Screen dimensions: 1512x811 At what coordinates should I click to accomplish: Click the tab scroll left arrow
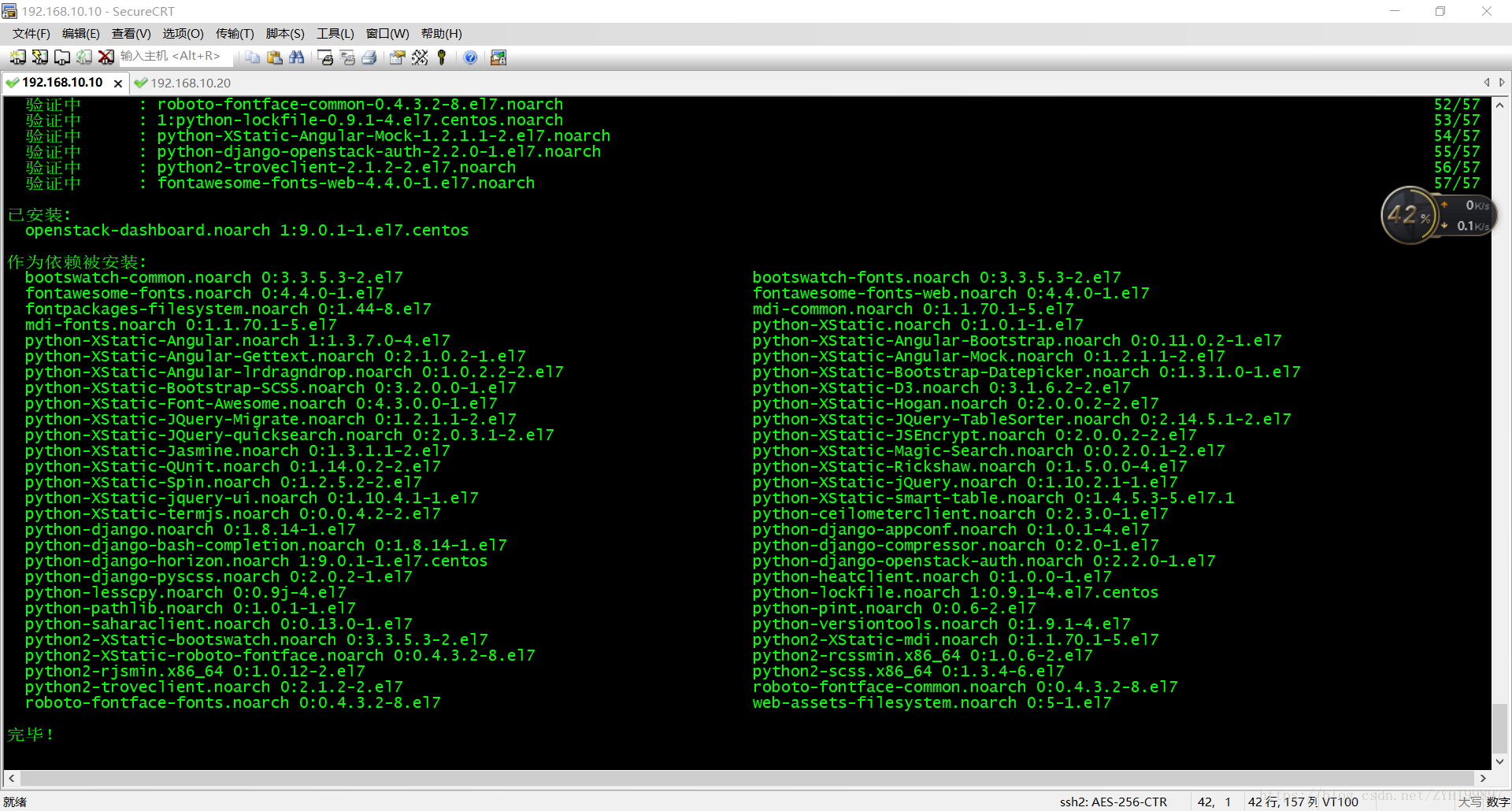click(1486, 82)
